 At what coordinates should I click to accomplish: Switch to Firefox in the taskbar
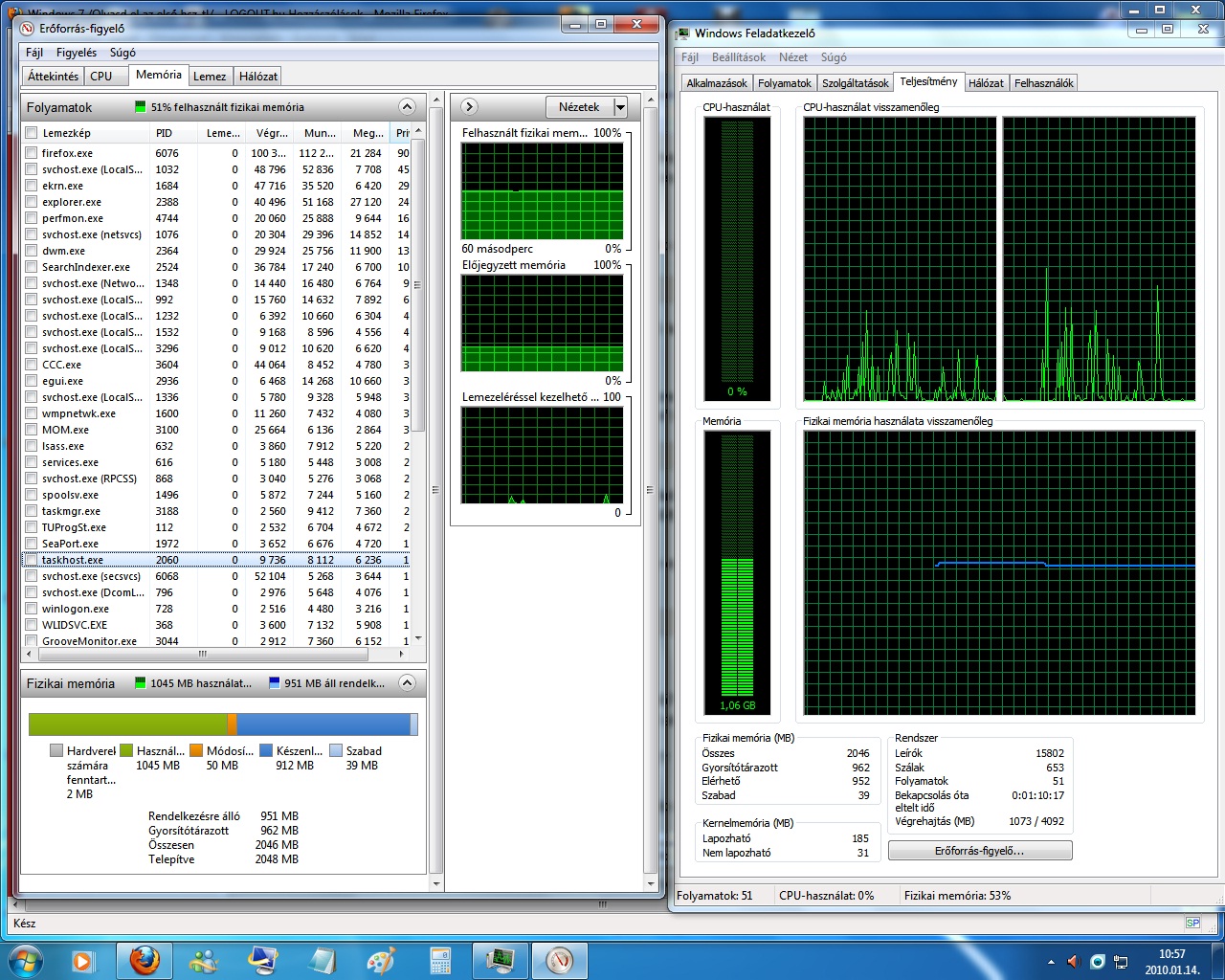click(145, 960)
